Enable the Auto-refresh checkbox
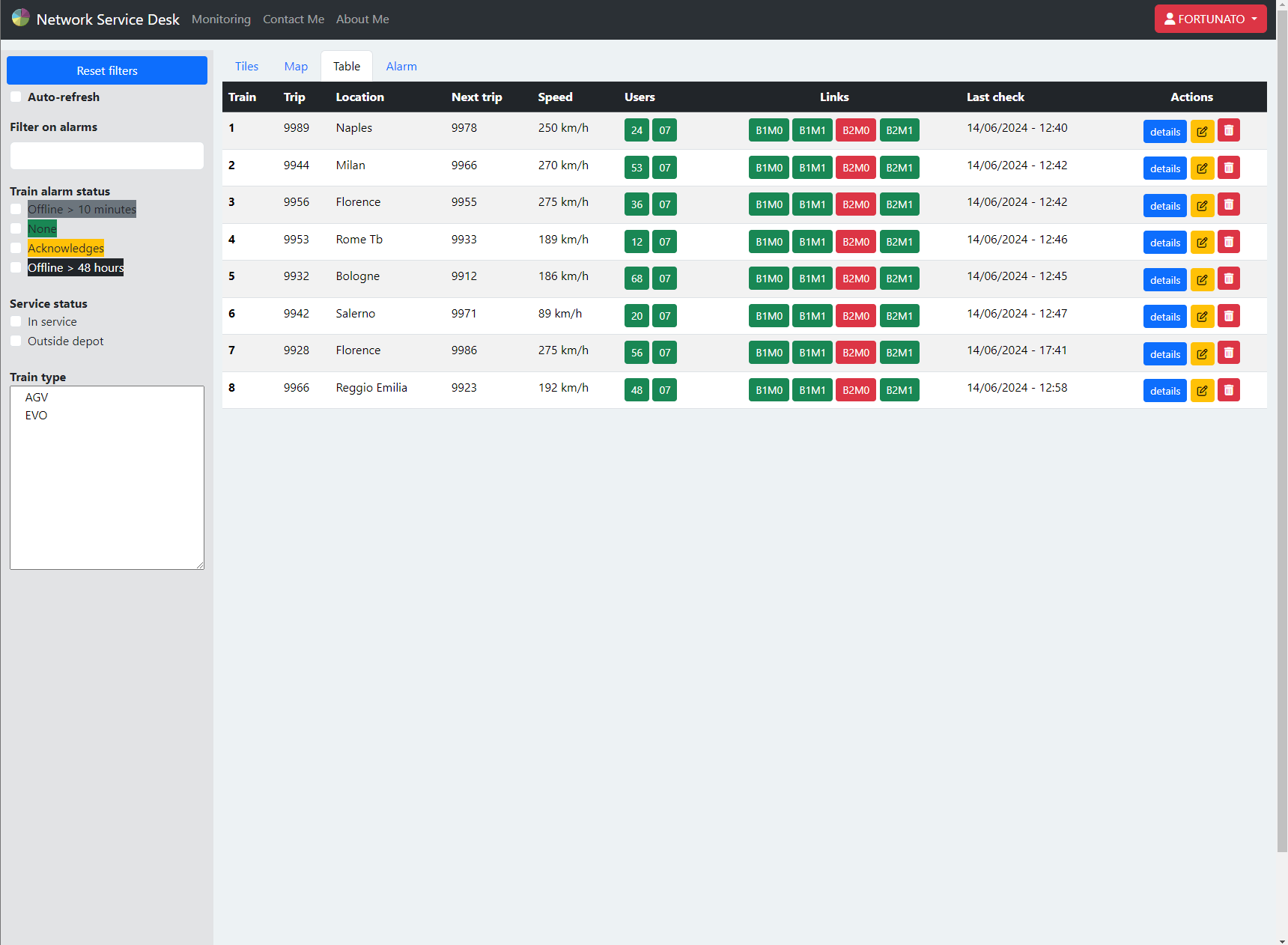This screenshot has height=945, width=1288. point(16,97)
